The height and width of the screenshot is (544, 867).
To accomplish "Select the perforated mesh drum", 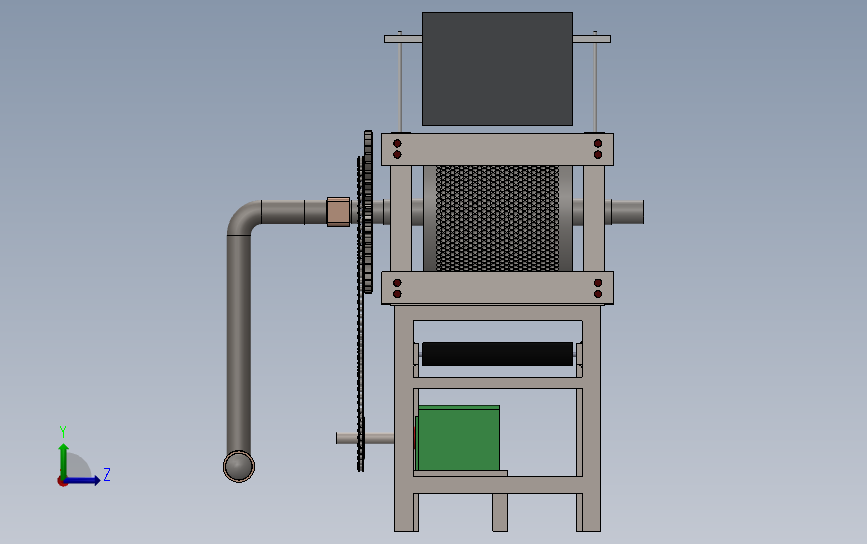I will (497, 218).
